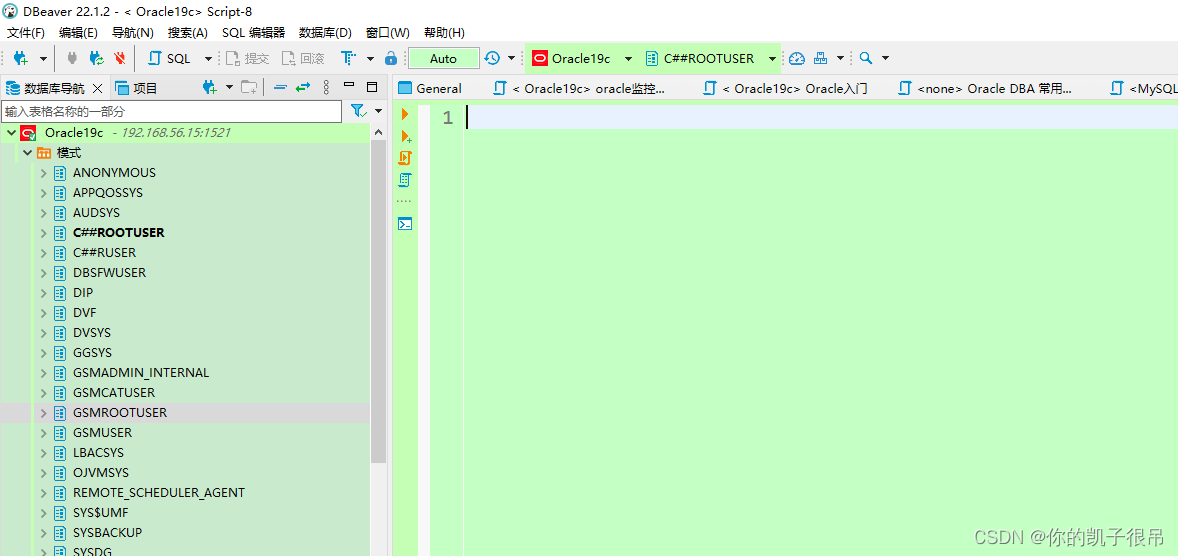Click the orange Execute script icon
The width and height of the screenshot is (1178, 556).
point(405,158)
